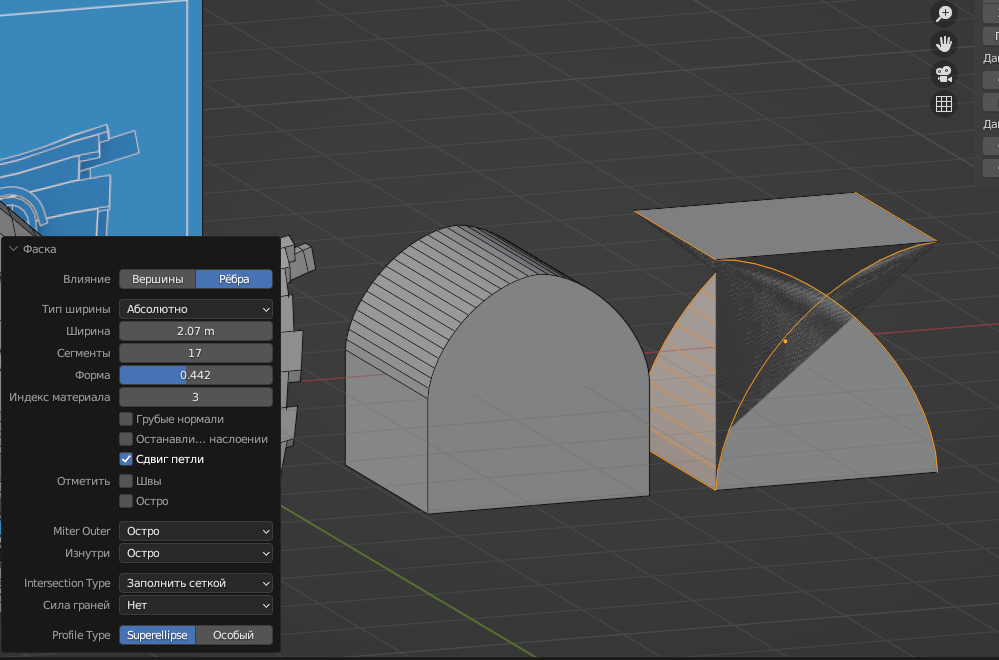Enable the Остро mark checkbox
This screenshot has width=999, height=660.
click(x=126, y=501)
